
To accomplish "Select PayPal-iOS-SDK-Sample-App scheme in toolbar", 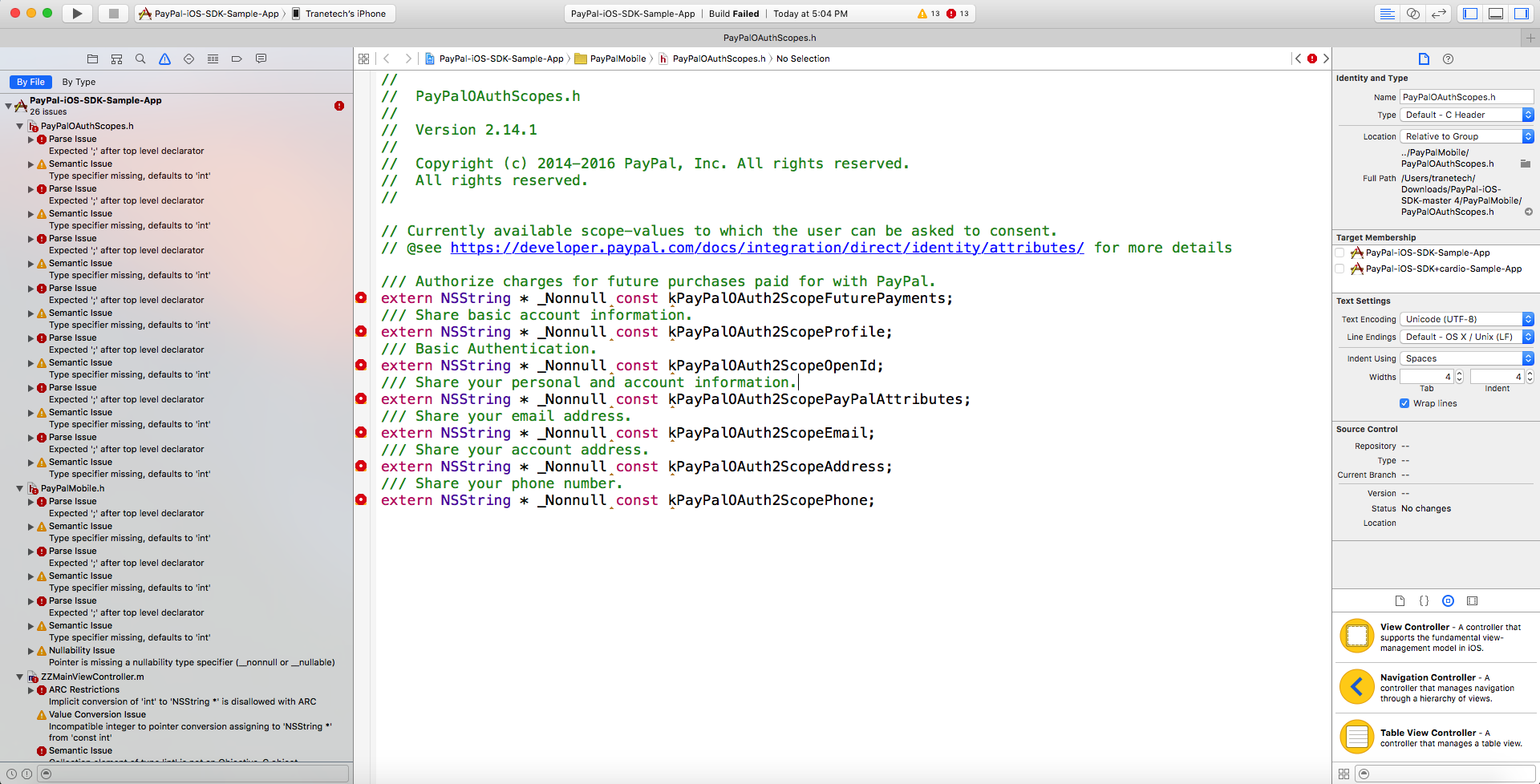I will (209, 13).
